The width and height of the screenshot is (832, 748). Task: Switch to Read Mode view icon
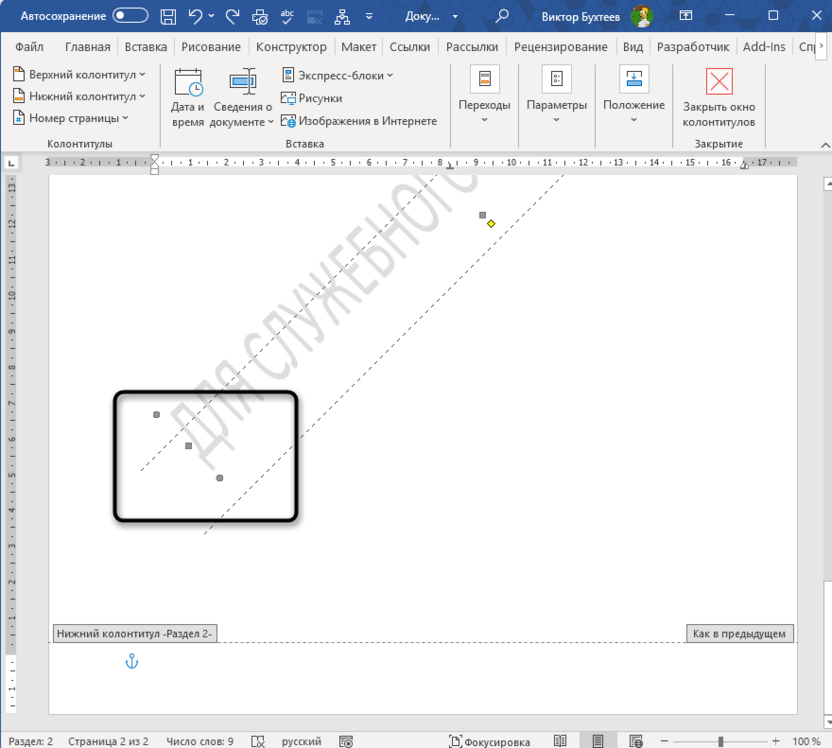coord(560,741)
